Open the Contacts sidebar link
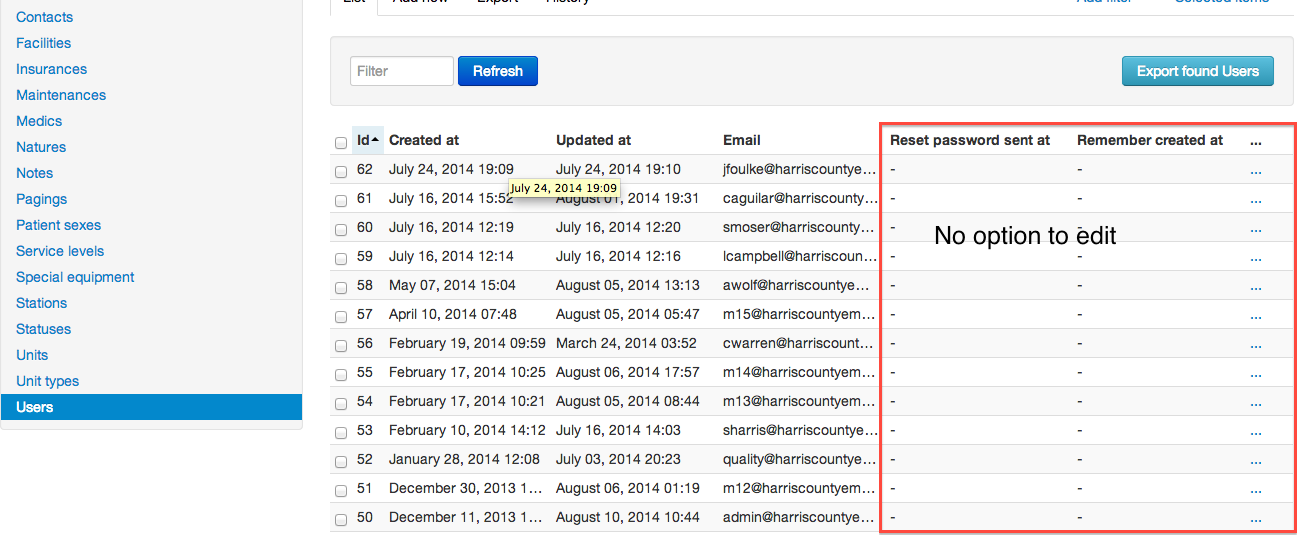 pyautogui.click(x=44, y=17)
